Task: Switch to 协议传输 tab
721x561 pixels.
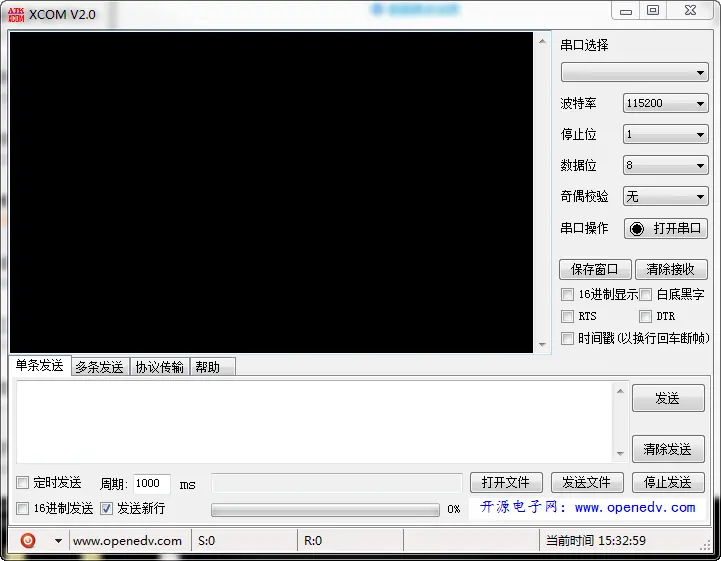Action: [x=160, y=367]
